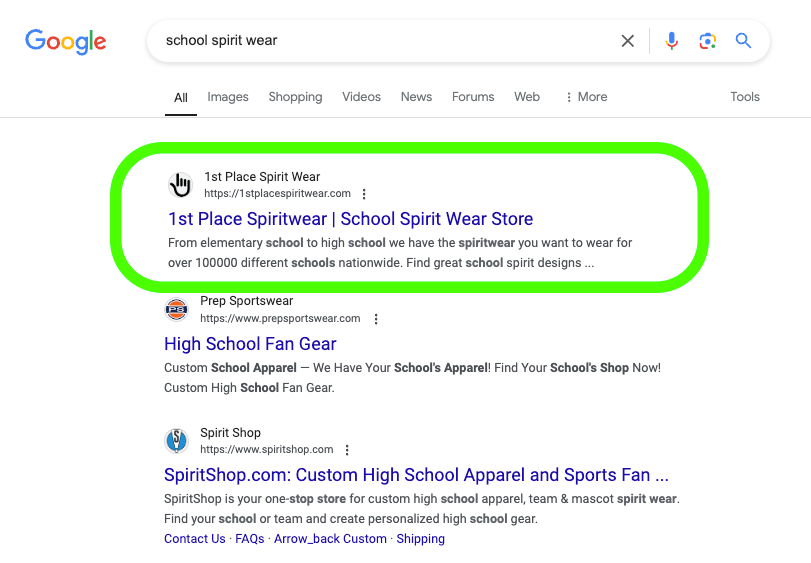Switch to the Images tab
Screen dimensions: 811x563
228,97
